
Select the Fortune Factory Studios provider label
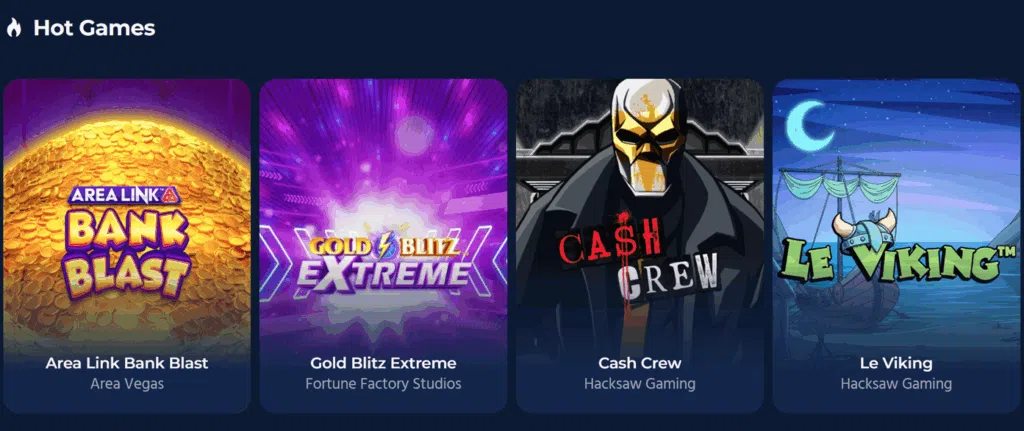(x=383, y=383)
